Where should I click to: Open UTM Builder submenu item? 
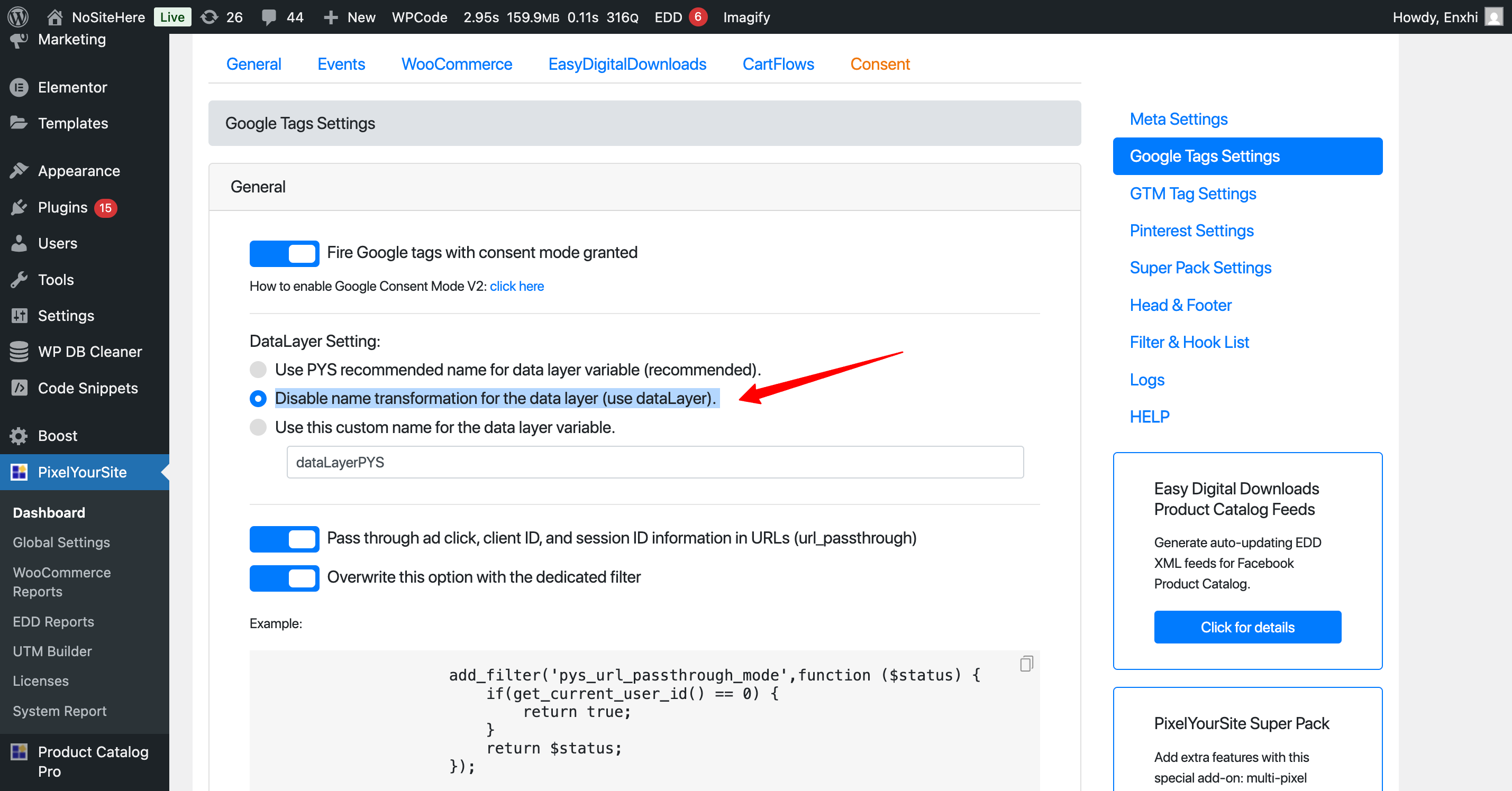(52, 651)
